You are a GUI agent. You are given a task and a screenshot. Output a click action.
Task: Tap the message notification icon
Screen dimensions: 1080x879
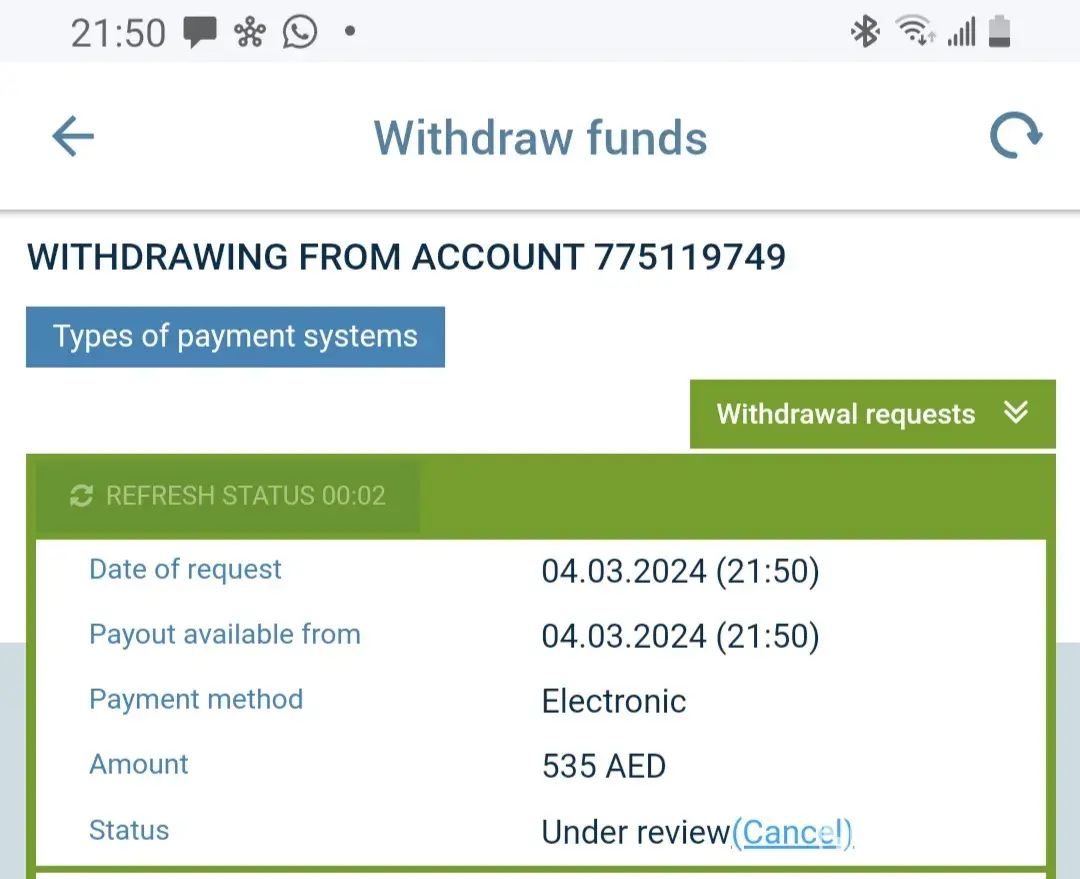tap(200, 33)
